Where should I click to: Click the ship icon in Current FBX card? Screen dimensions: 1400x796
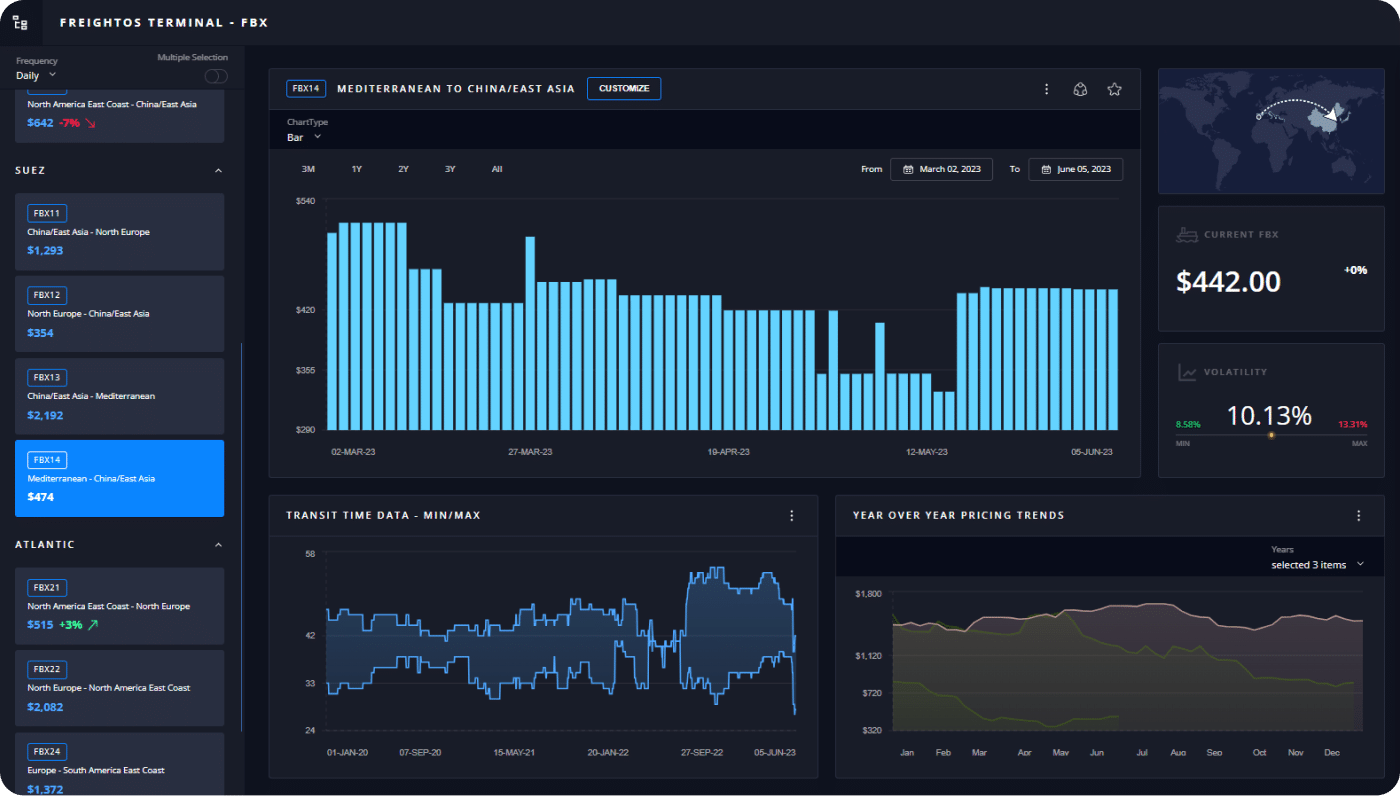1187,235
